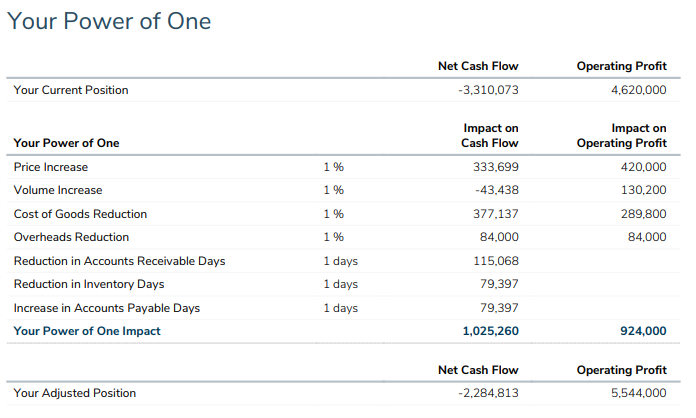The width and height of the screenshot is (696, 418).
Task: Click the Price Increase cash flow value 333,699
Action: point(496,167)
